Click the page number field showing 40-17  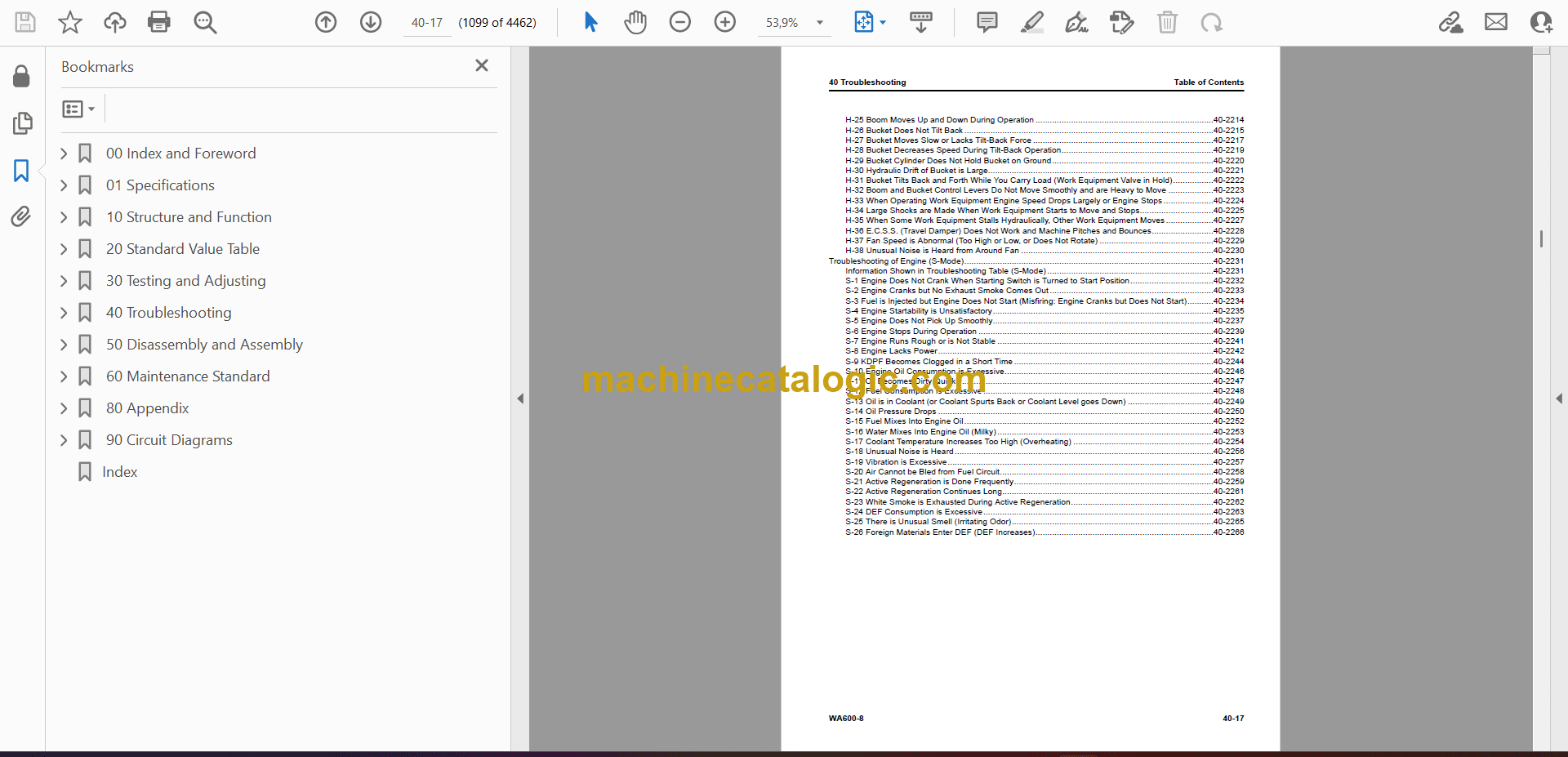coord(426,23)
